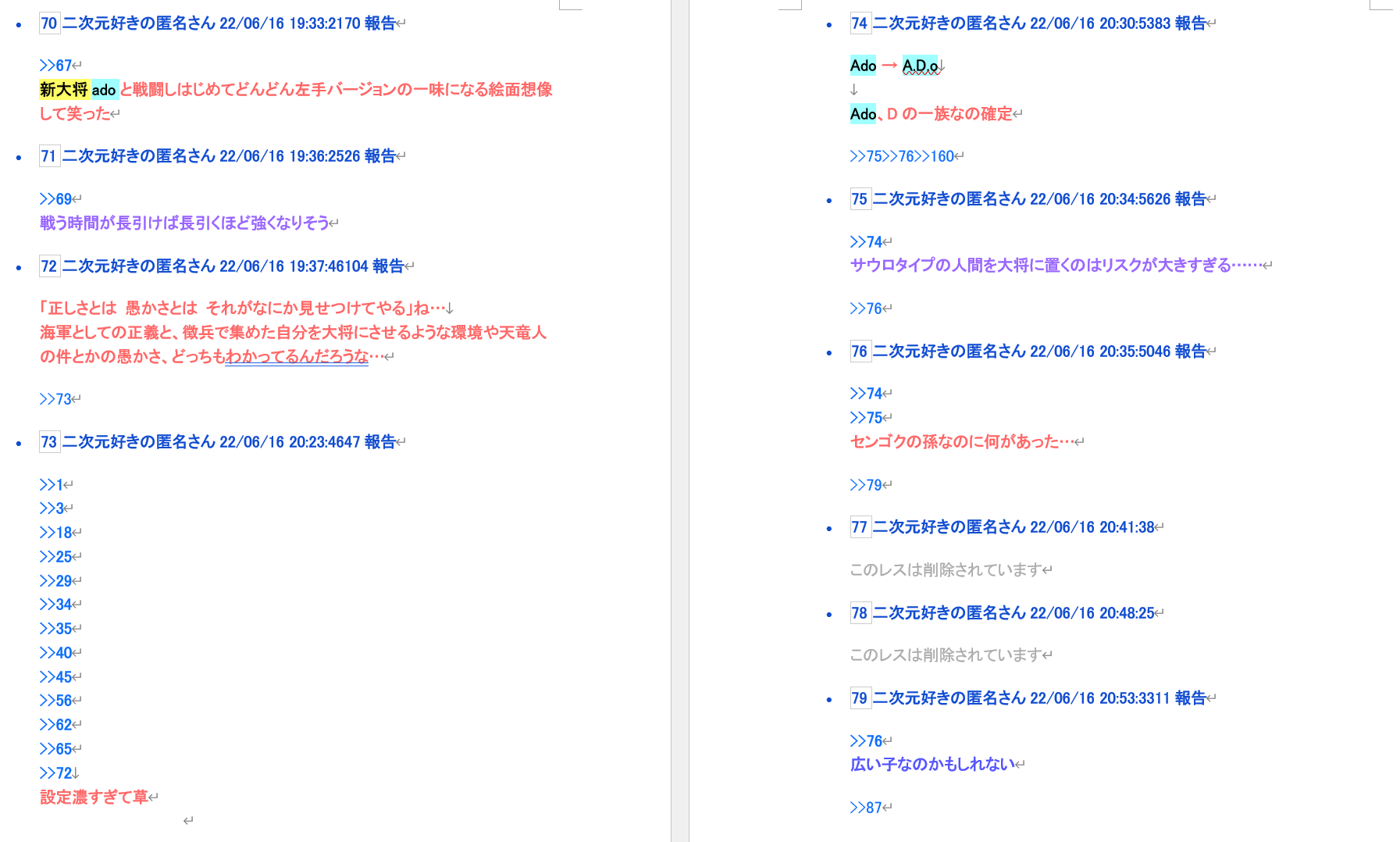Open the >>18 anchor in post 73
Screen dimensions: 1400x842
pyautogui.click(x=55, y=533)
